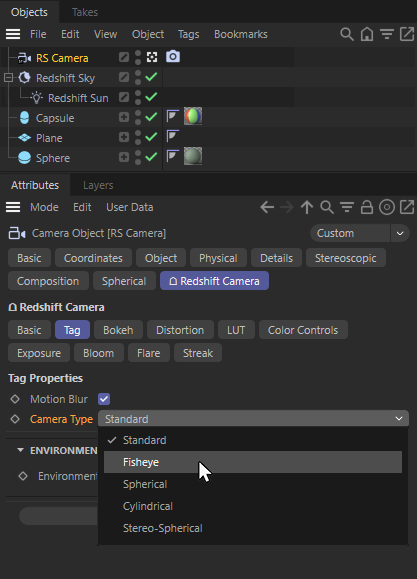Click the layer icon for Redshift Sun
This screenshot has height=579, width=417.
[124, 97]
